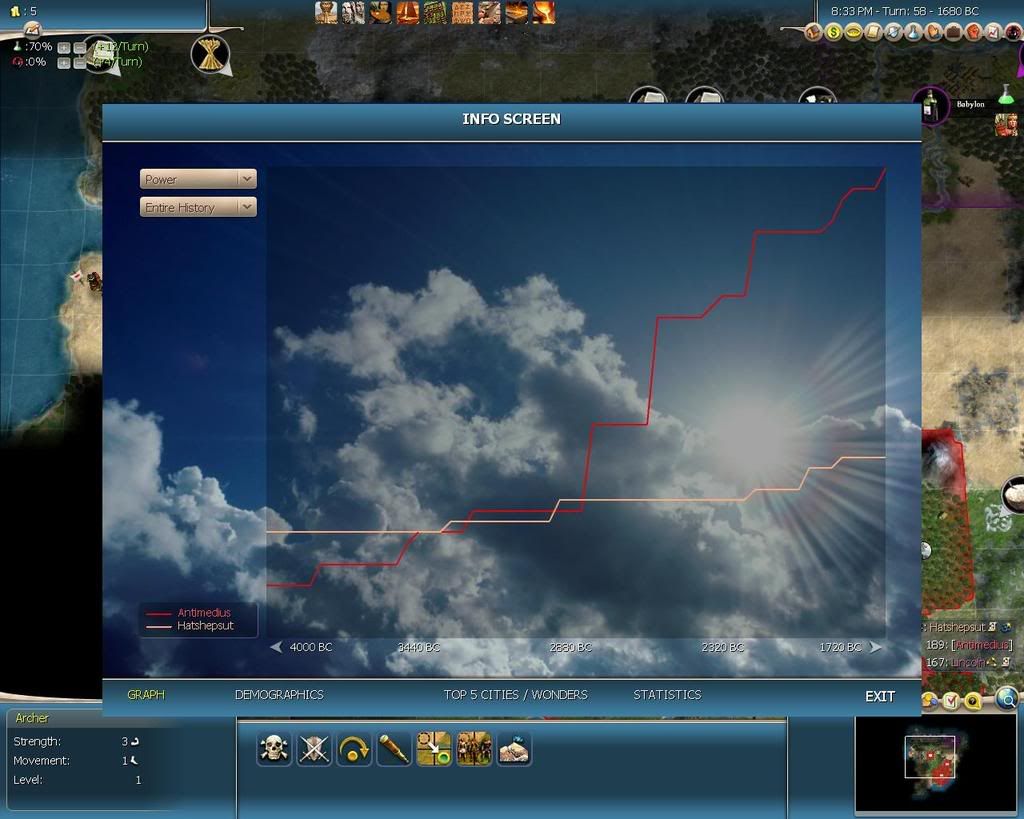Open the DEMOGRAPHICS tab
The height and width of the screenshot is (819, 1024).
click(x=279, y=695)
